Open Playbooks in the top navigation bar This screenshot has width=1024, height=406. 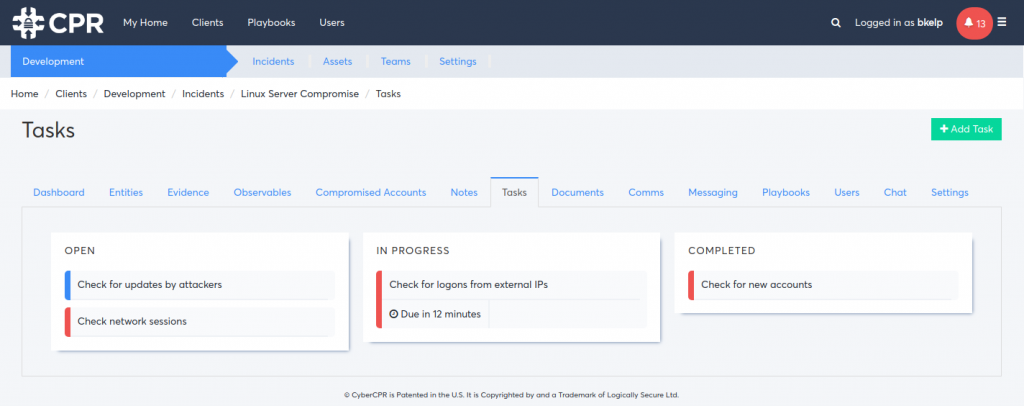tap(271, 22)
